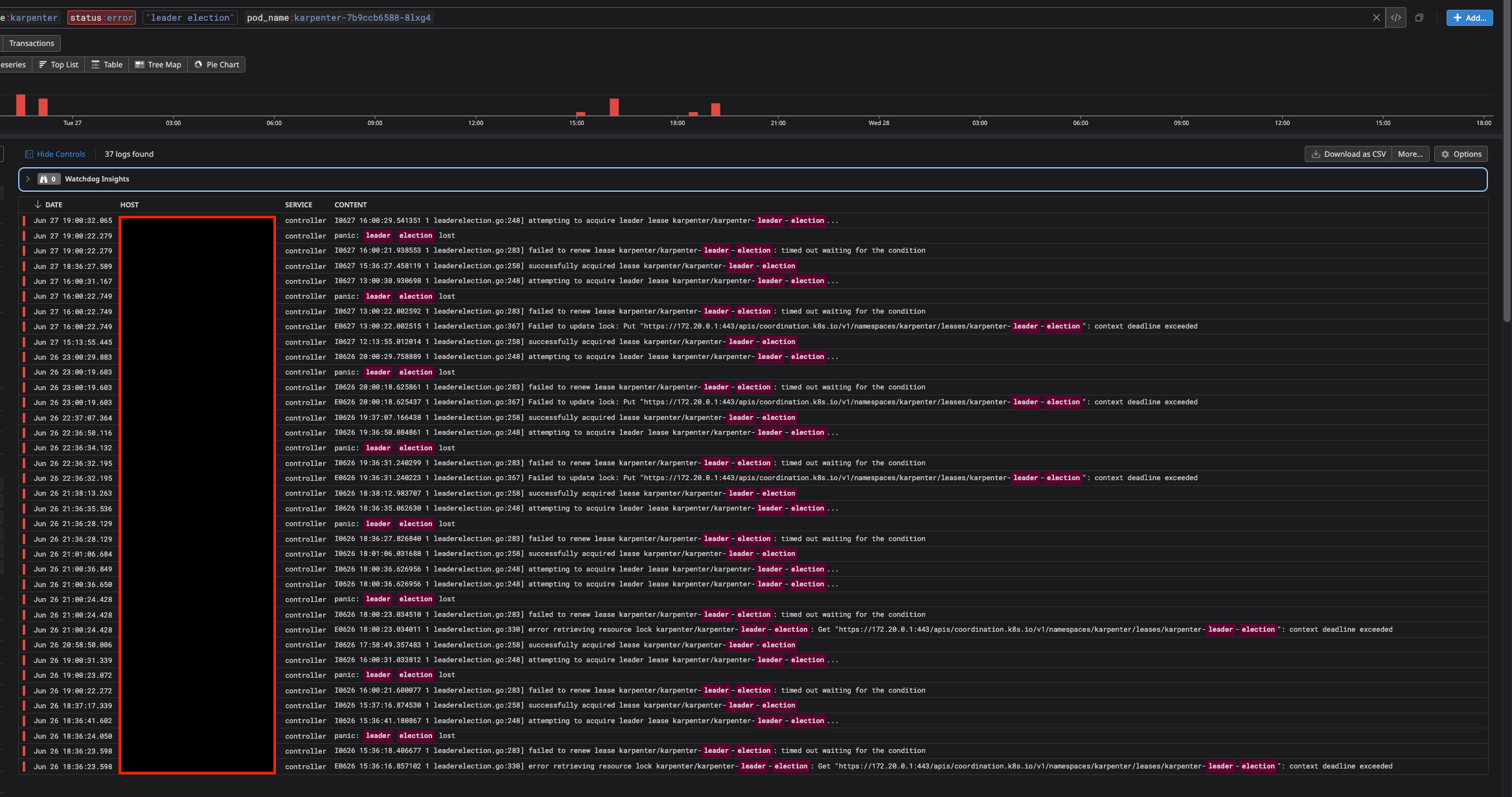
Task: Switch visualization to Tree Map
Action: pyautogui.click(x=158, y=65)
